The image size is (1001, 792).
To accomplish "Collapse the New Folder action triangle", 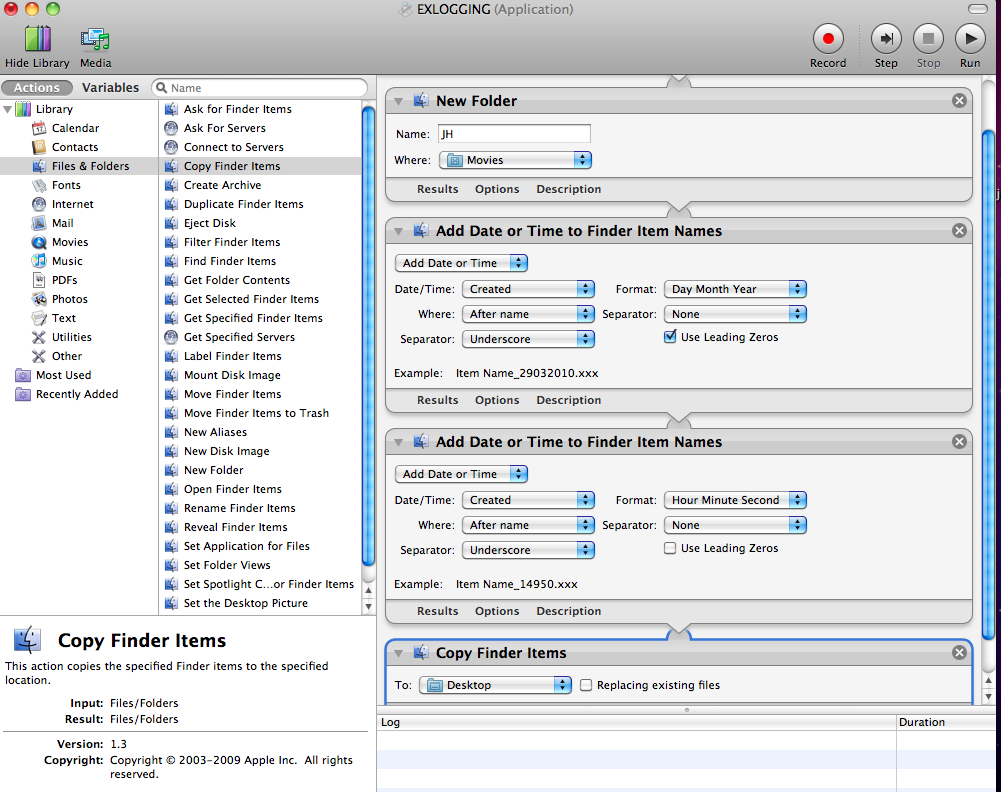I will 398,101.
